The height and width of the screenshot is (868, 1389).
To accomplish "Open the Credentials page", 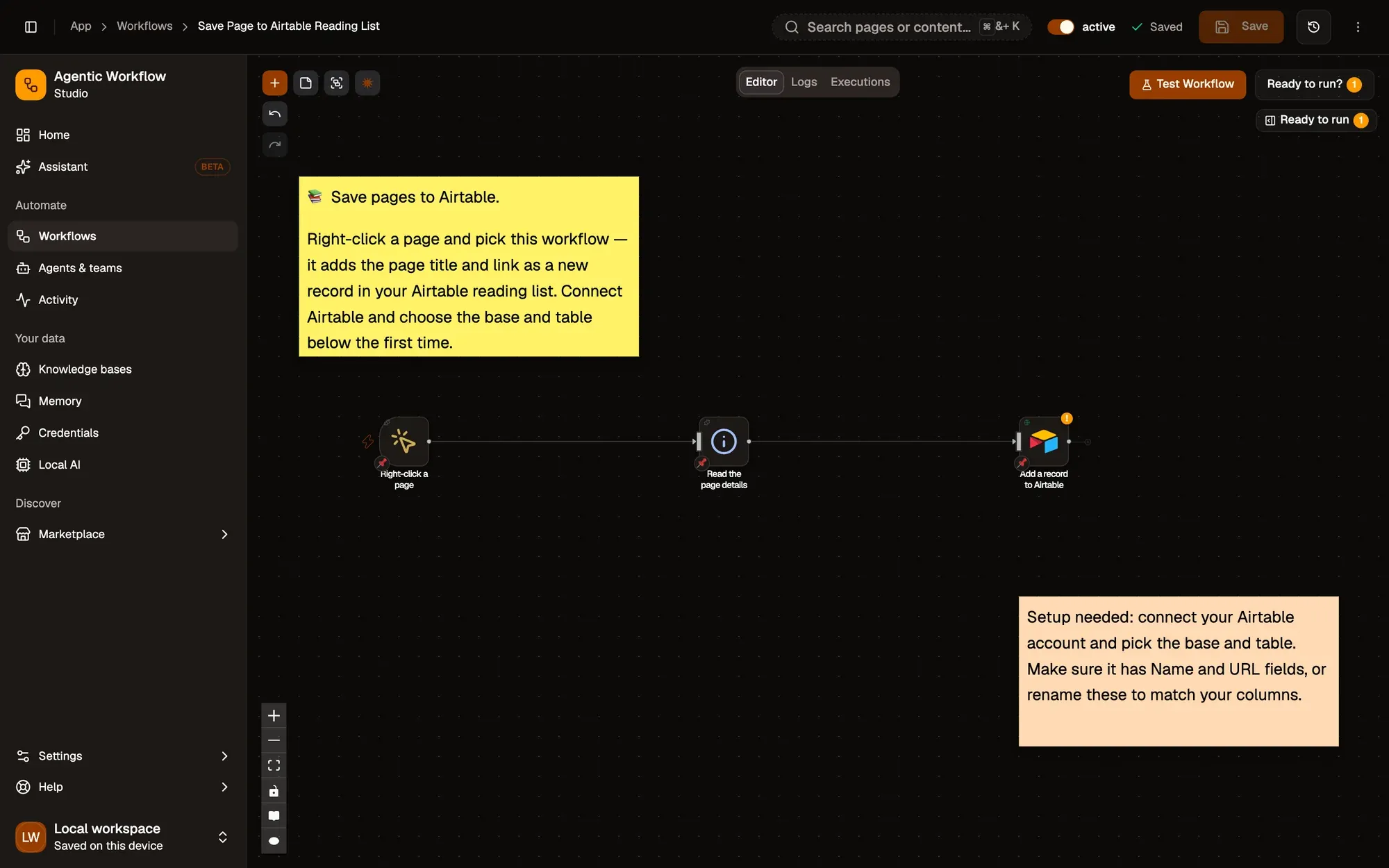I will pyautogui.click(x=123, y=433).
